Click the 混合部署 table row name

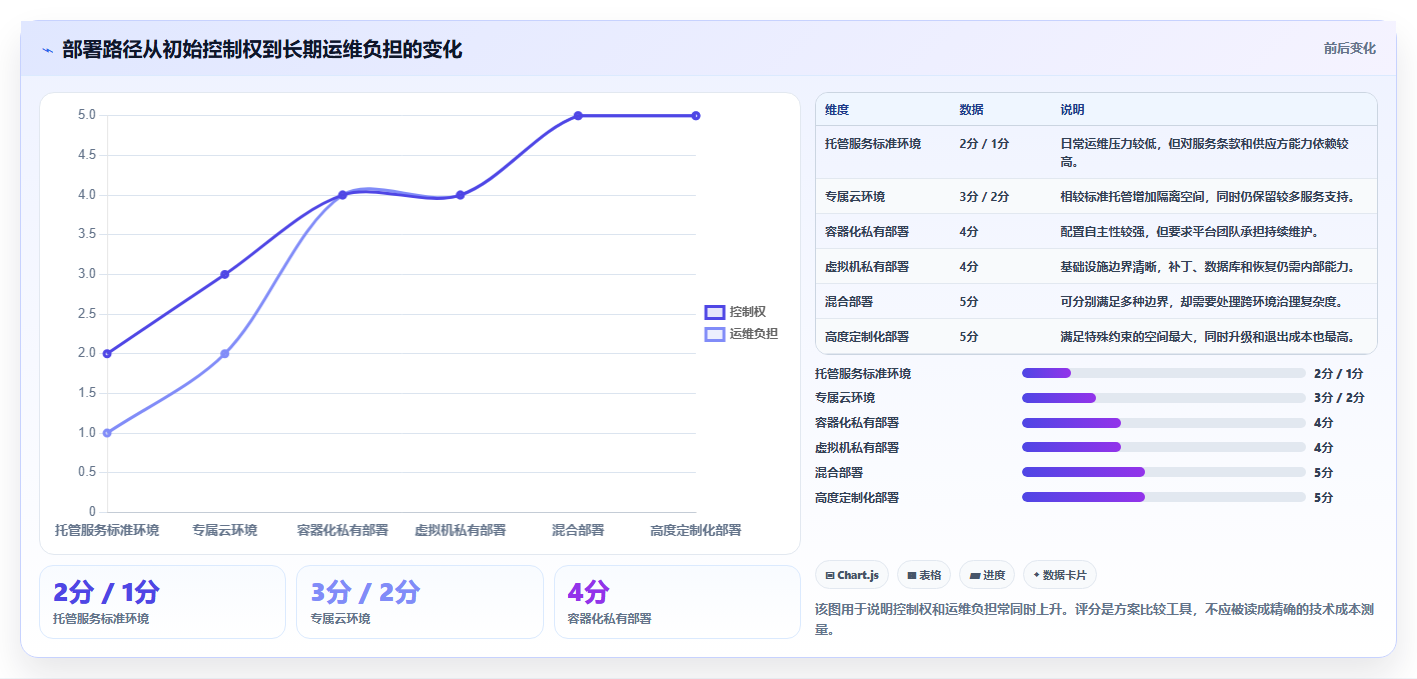click(x=849, y=302)
